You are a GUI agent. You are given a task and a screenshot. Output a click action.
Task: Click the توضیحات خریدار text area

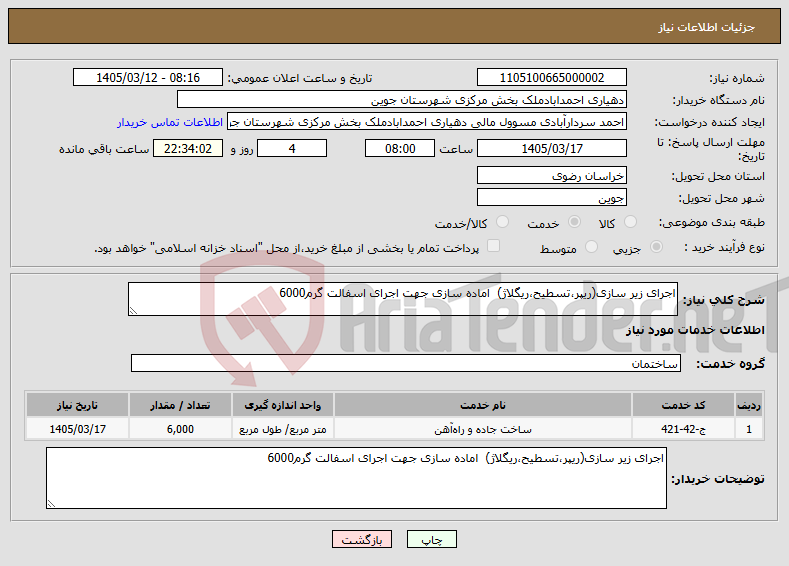[356, 478]
